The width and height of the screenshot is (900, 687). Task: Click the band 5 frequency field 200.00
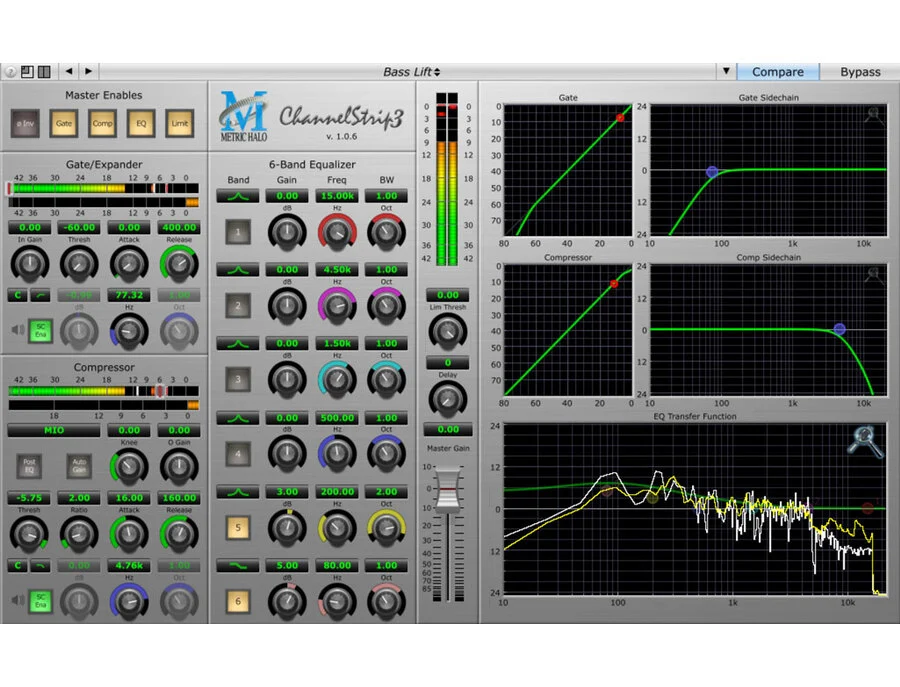[x=336, y=492]
